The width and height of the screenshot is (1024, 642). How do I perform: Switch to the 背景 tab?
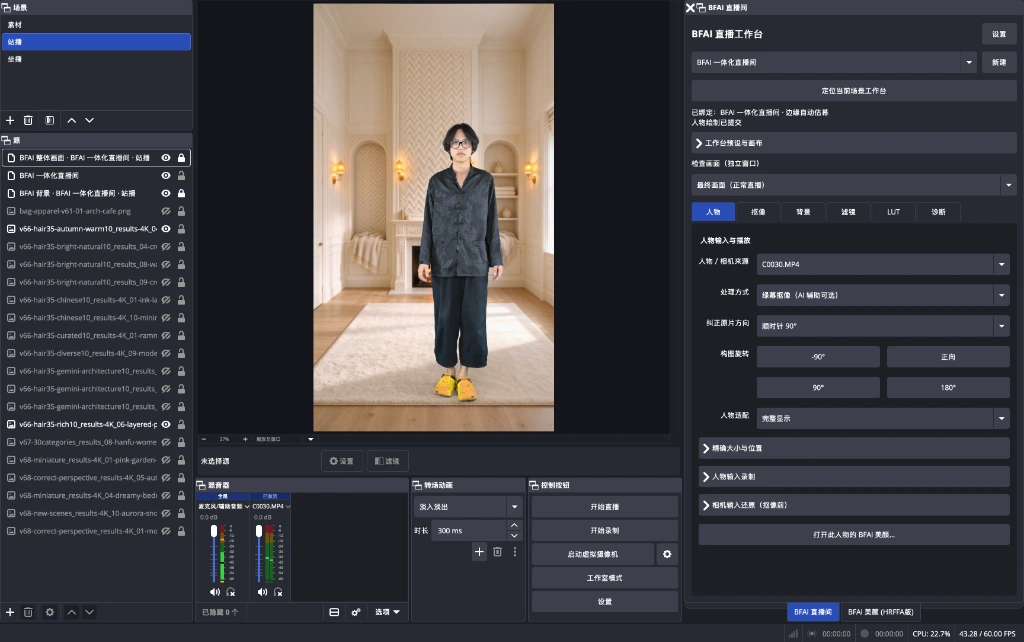coord(803,212)
